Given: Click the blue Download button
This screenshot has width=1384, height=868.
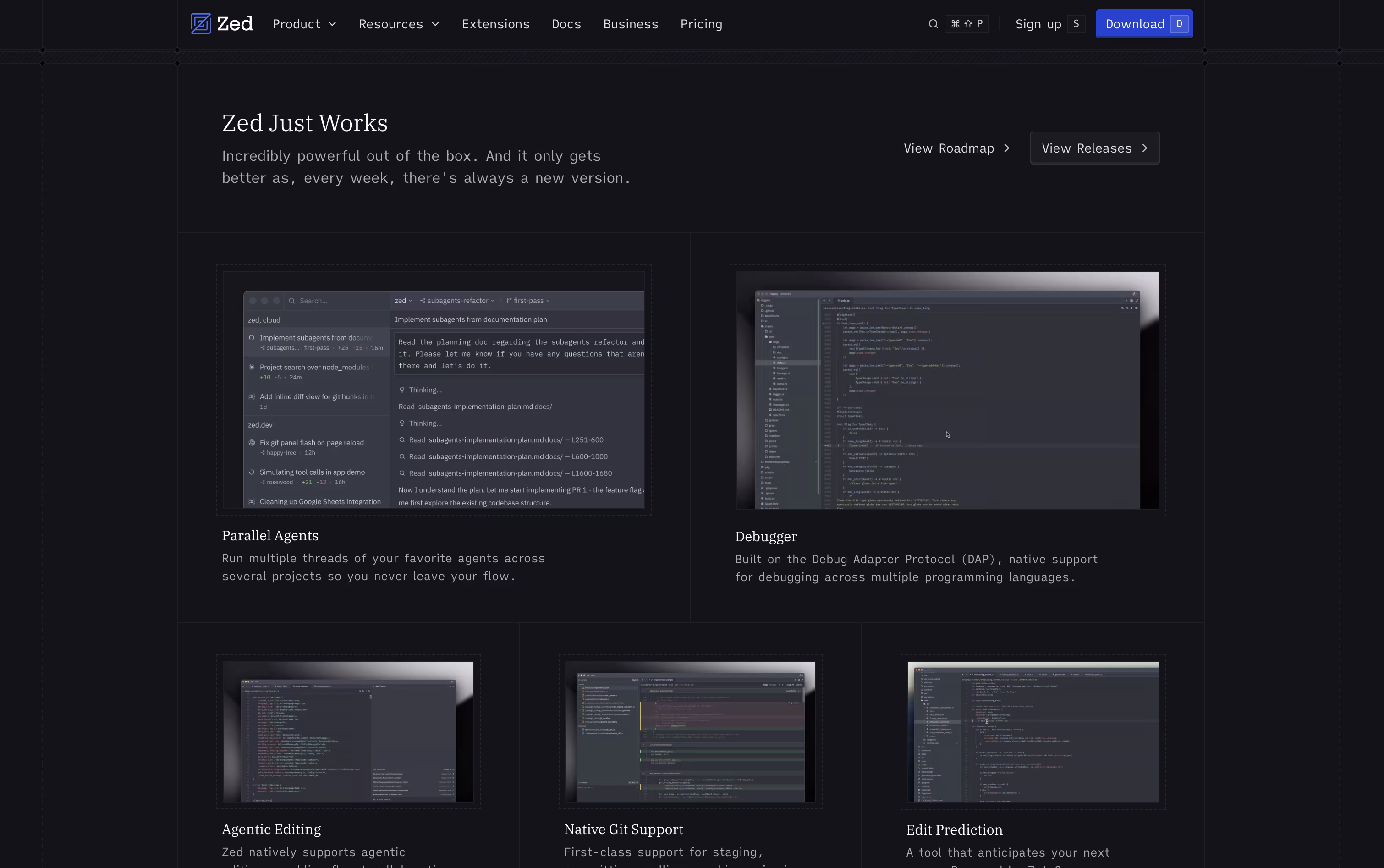Looking at the screenshot, I should pos(1144,23).
